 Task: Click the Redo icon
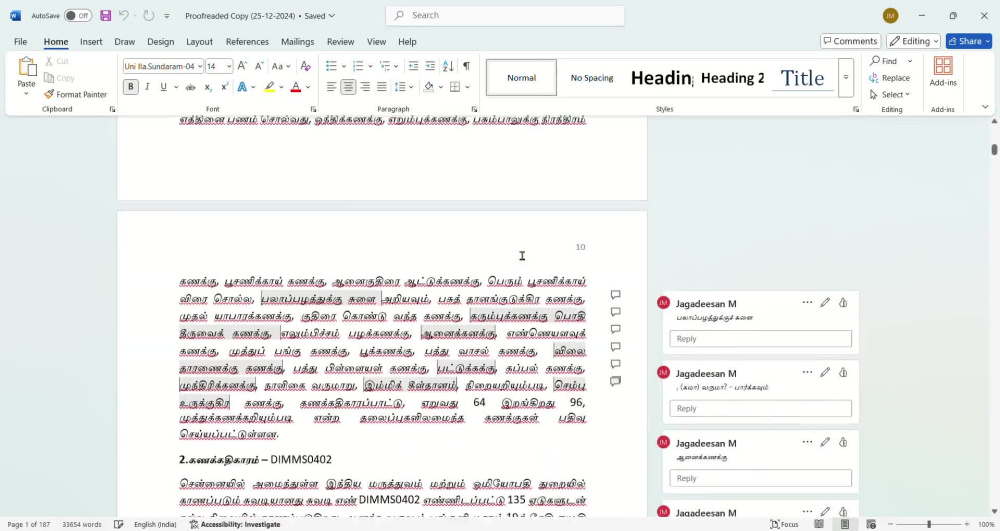point(149,16)
